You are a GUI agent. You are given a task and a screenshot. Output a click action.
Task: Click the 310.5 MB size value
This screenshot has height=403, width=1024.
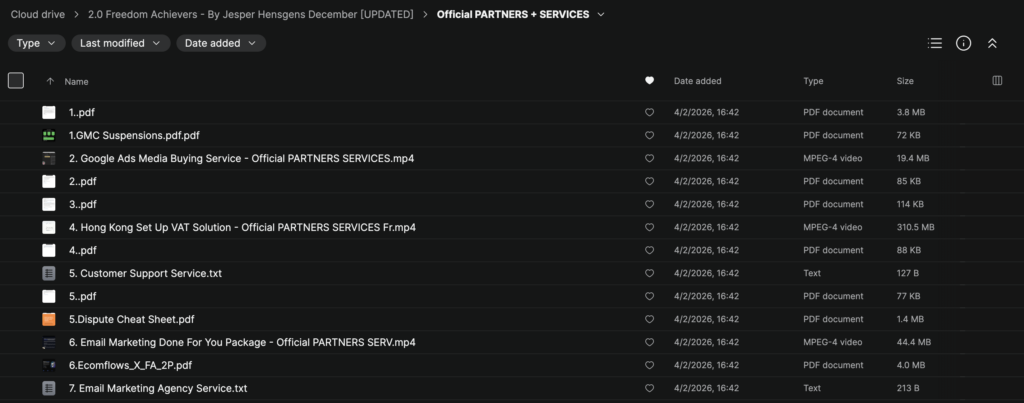pyautogui.click(x=916, y=227)
